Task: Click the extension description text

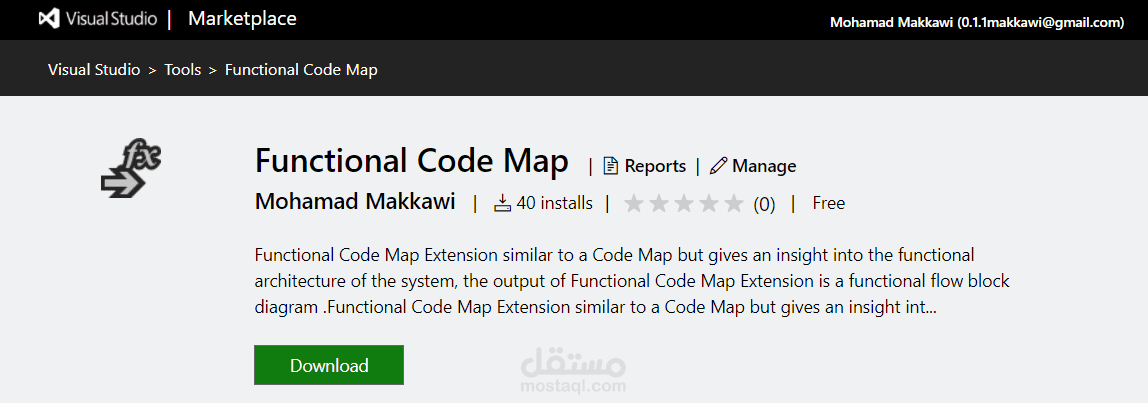Action: pos(632,281)
